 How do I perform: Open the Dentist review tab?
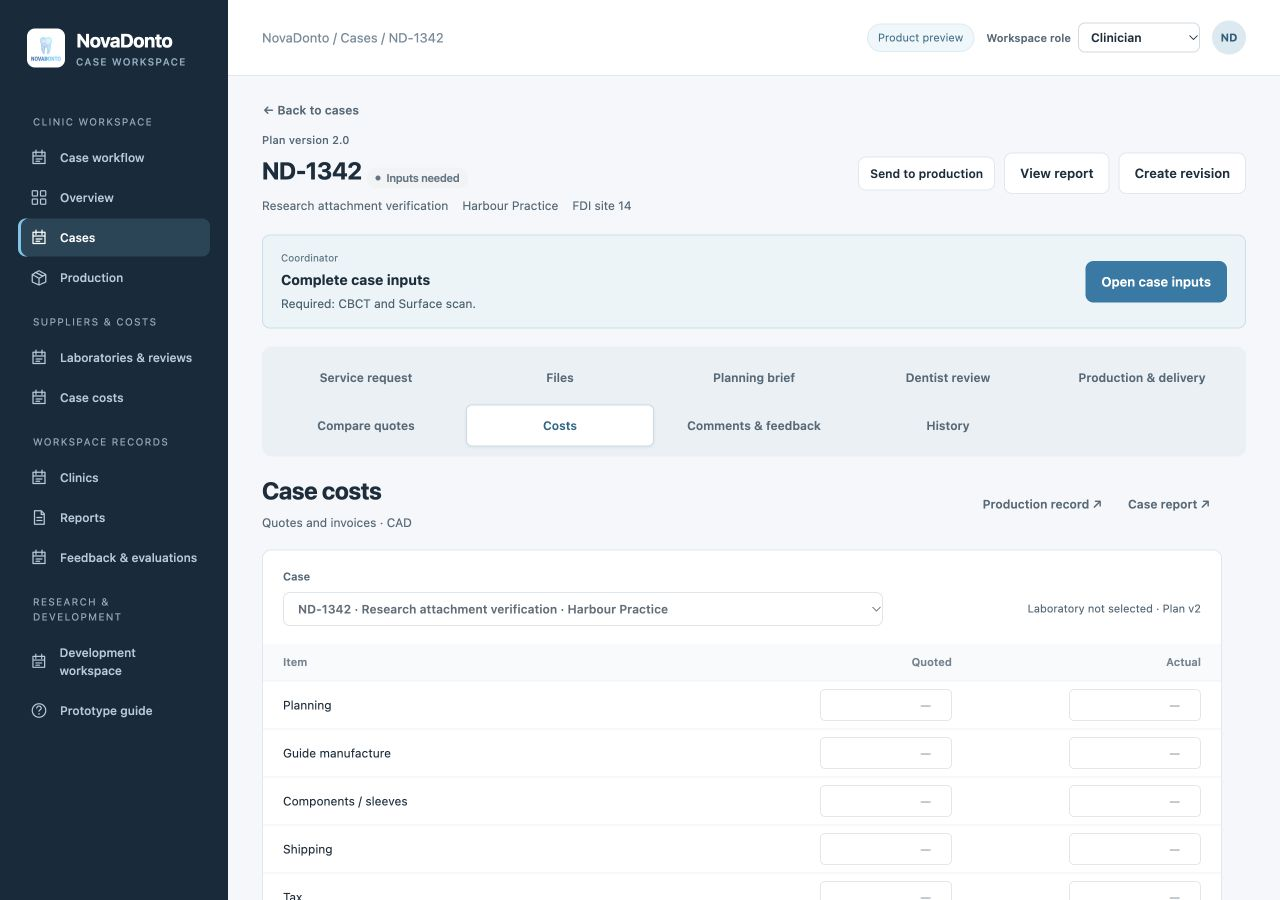pos(948,378)
